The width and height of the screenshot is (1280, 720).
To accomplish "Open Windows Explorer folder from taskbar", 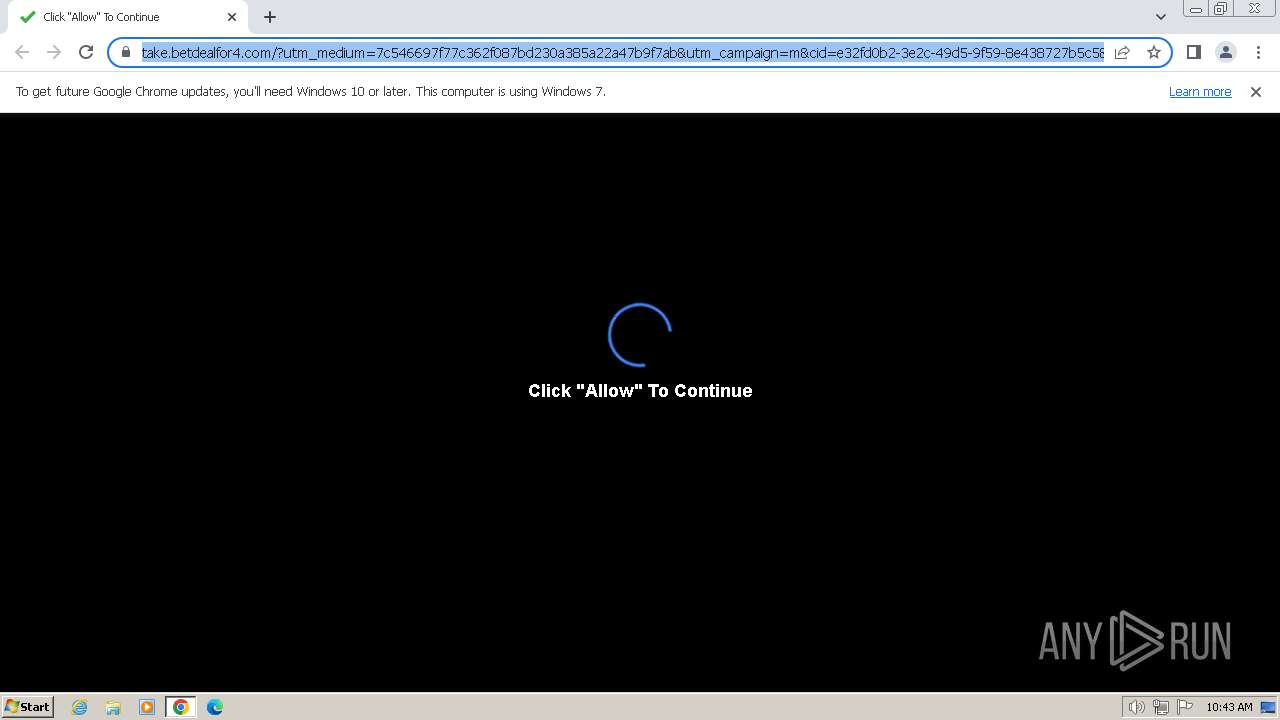I will 113,707.
